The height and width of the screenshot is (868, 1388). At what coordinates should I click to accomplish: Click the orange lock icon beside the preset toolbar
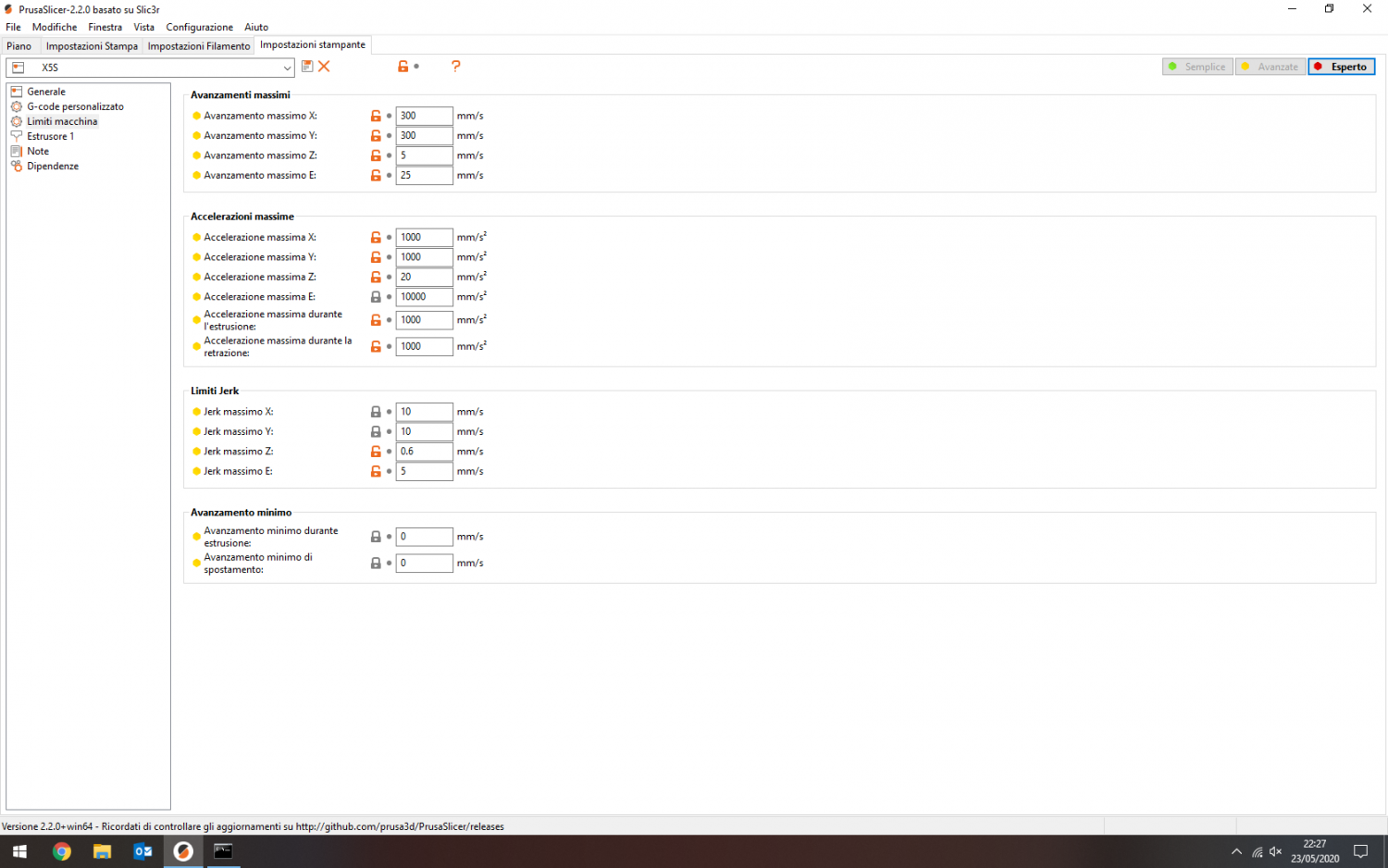click(403, 67)
